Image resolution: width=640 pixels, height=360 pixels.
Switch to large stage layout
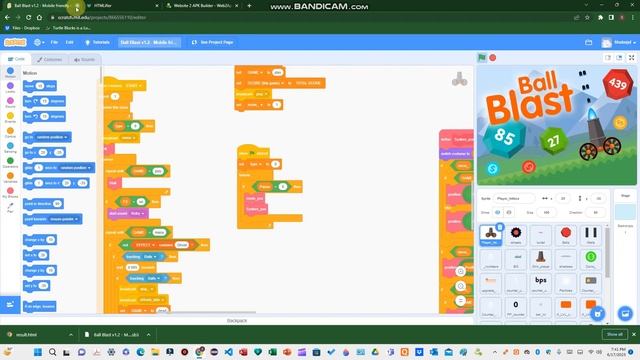619,58
